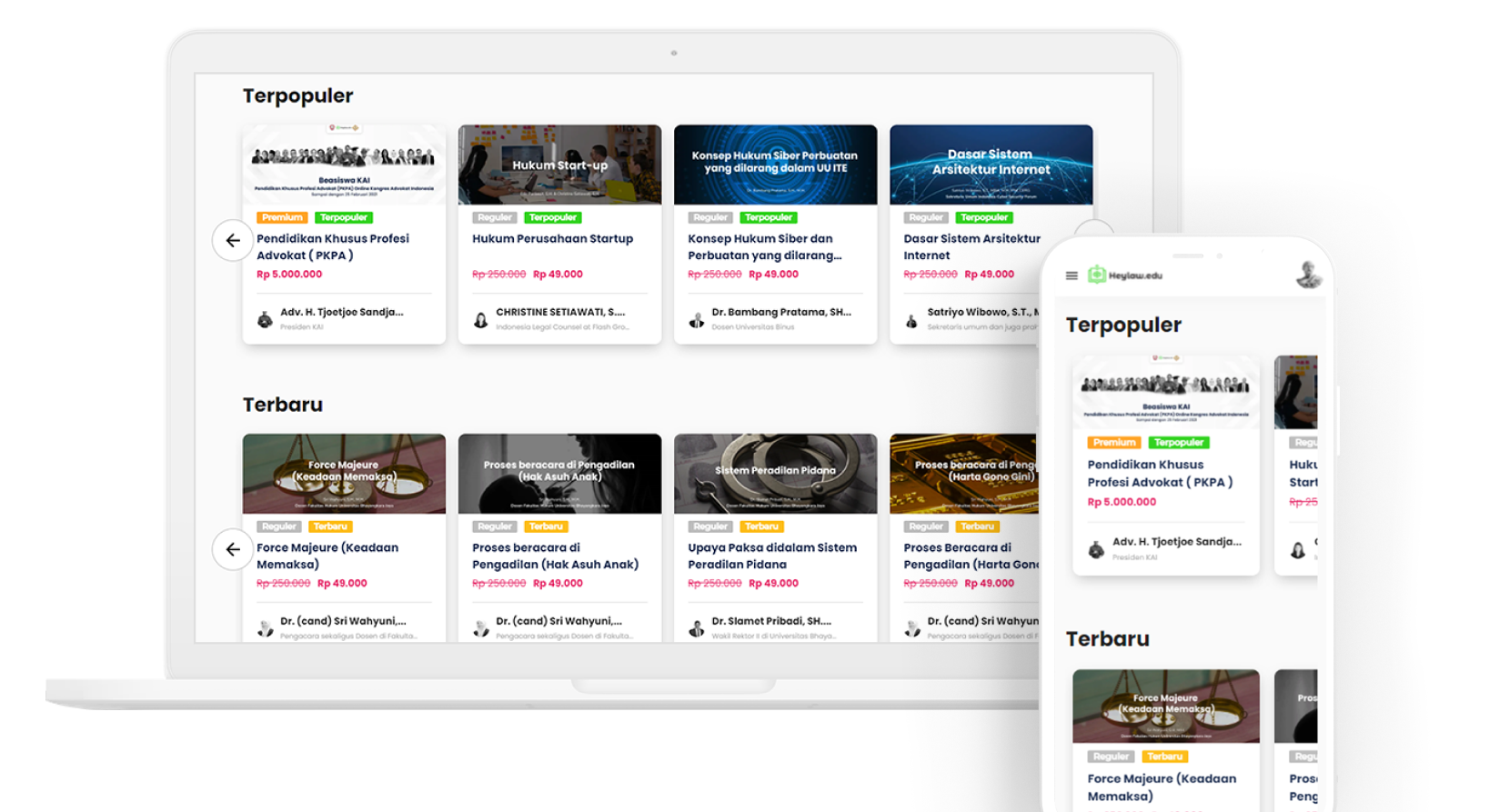Screen dimensions: 1499x812
Task: Click the Terbaru heading on the laptop screen
Action: coord(283,405)
